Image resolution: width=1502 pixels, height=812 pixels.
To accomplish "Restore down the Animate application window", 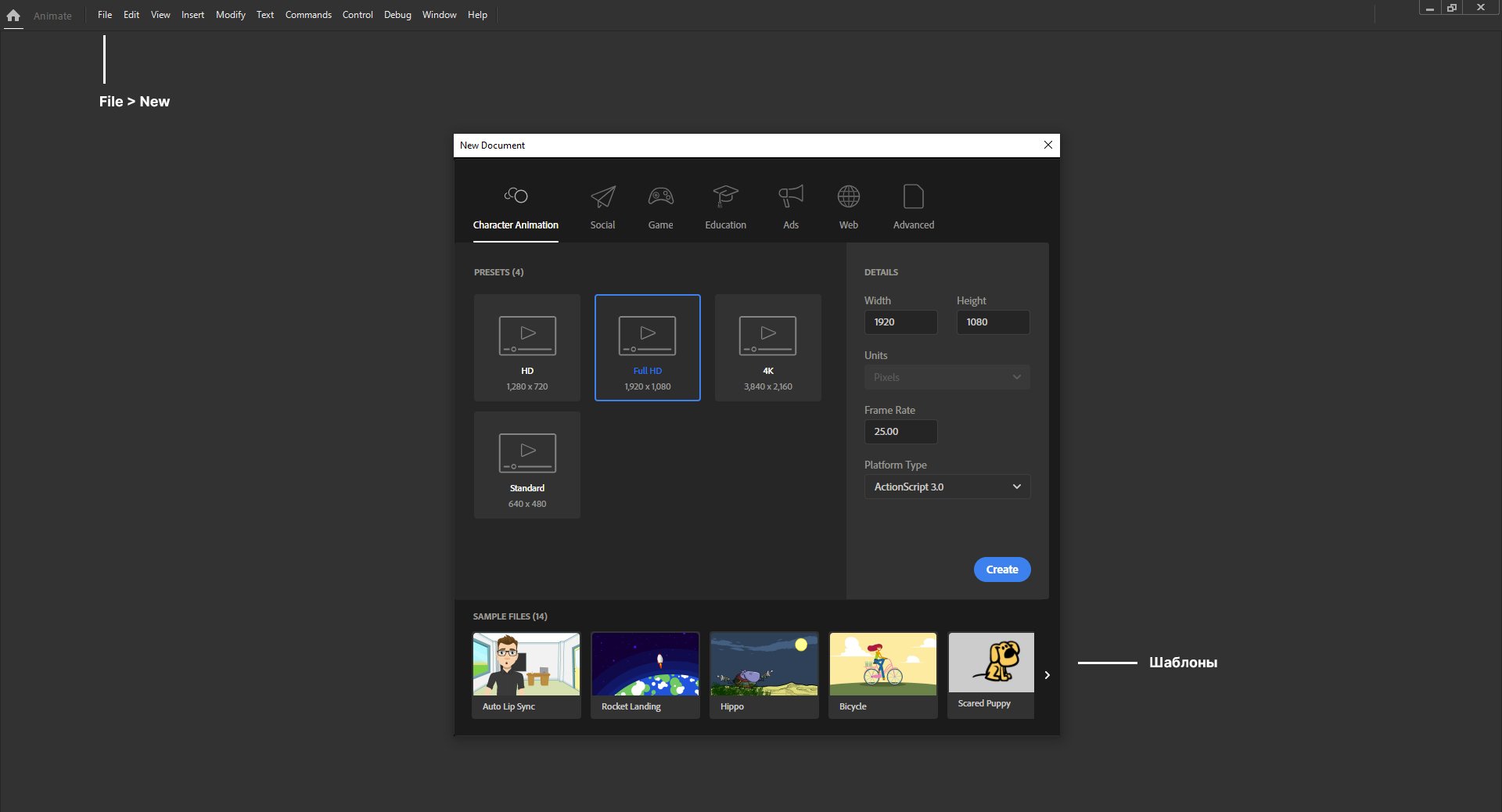I will (1452, 8).
